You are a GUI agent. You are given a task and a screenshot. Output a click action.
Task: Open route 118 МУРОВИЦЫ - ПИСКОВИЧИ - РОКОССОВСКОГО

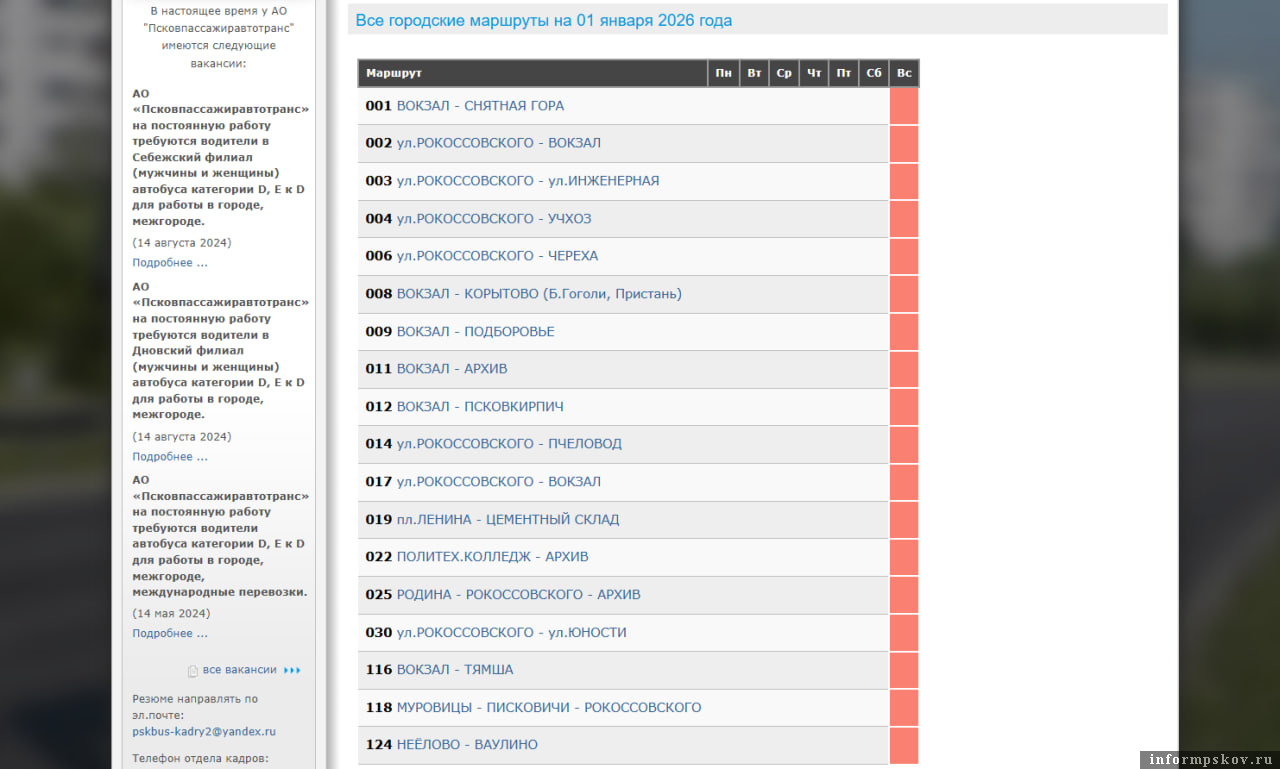[x=549, y=708]
